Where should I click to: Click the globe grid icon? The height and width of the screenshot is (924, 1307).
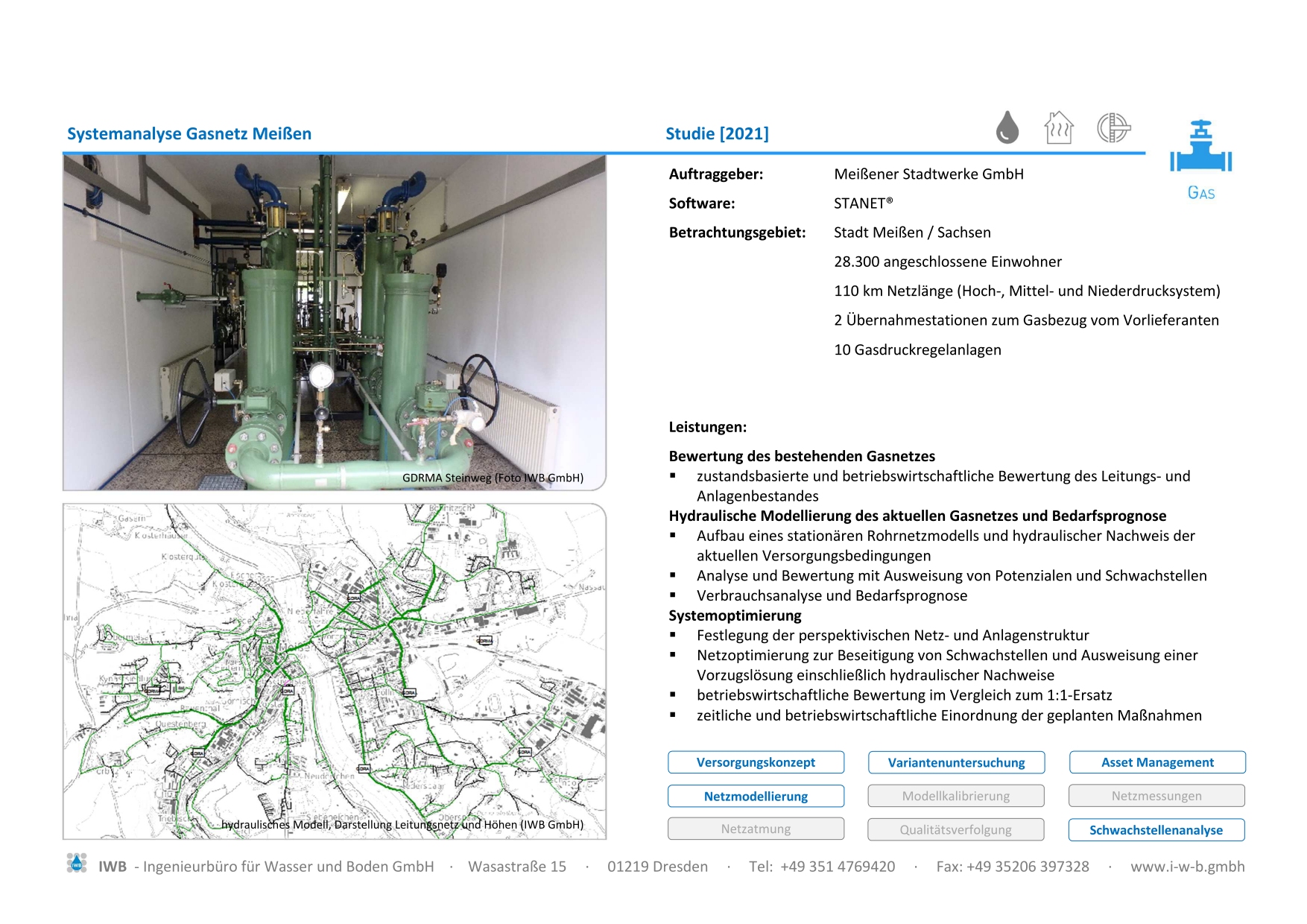[x=1113, y=127]
